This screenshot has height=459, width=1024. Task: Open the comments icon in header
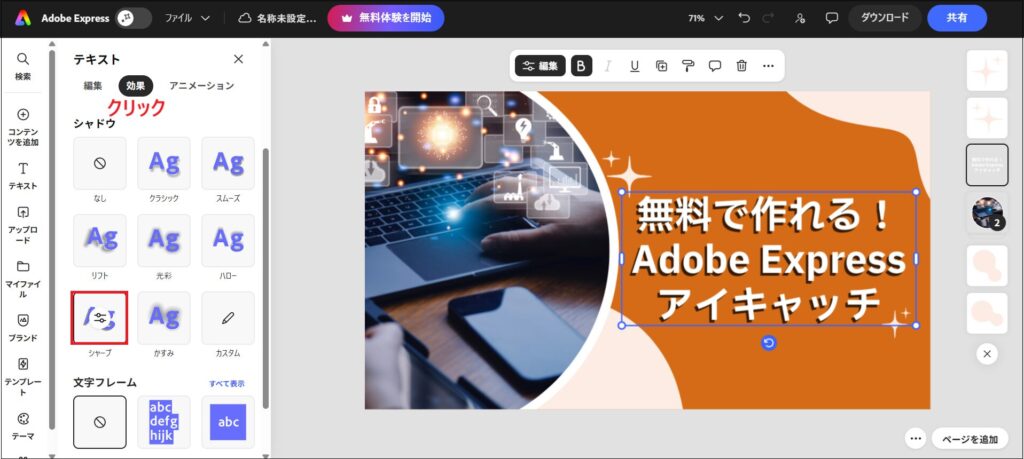click(x=831, y=18)
